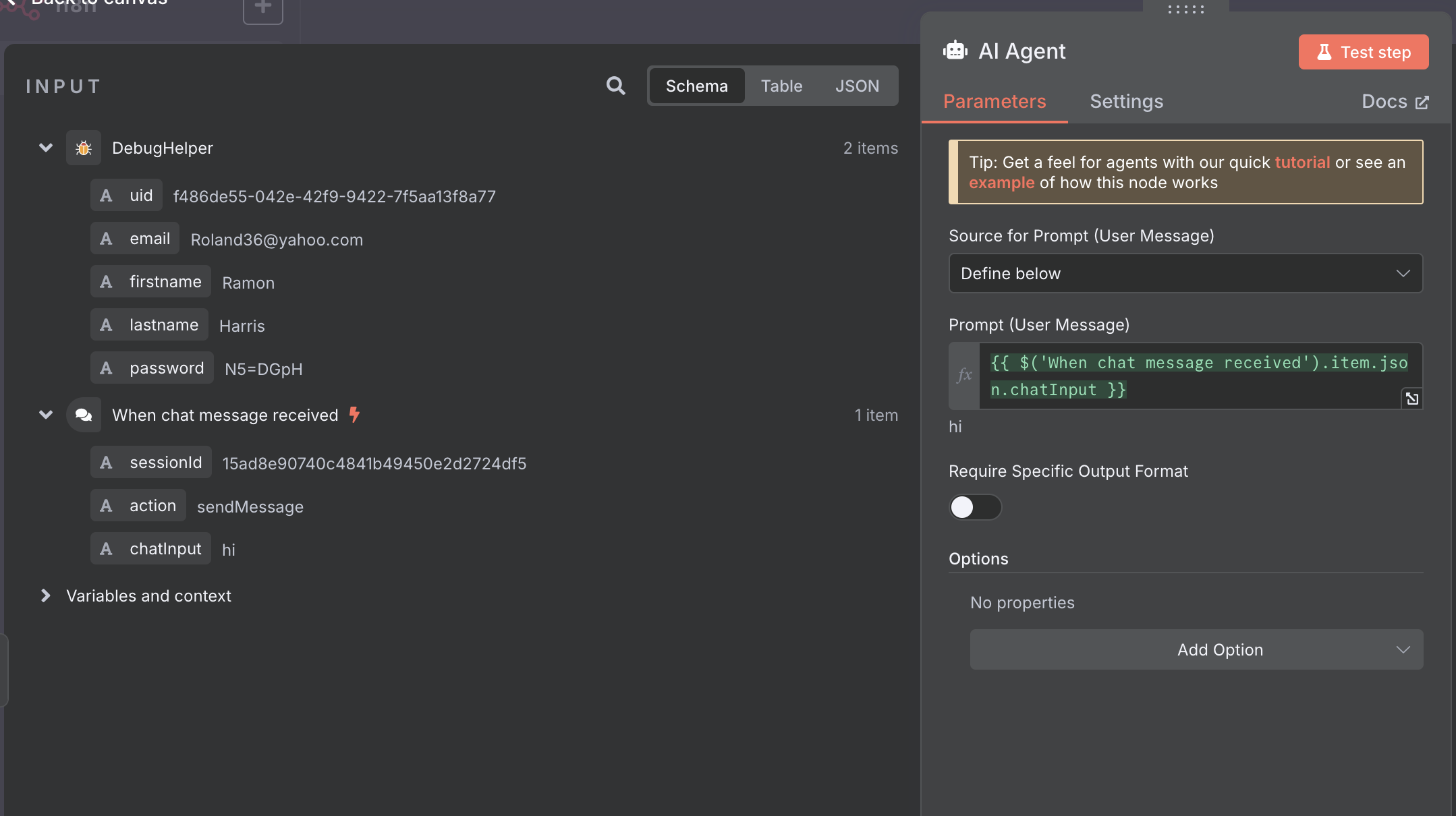
Task: Switch to Table view
Action: (x=781, y=86)
